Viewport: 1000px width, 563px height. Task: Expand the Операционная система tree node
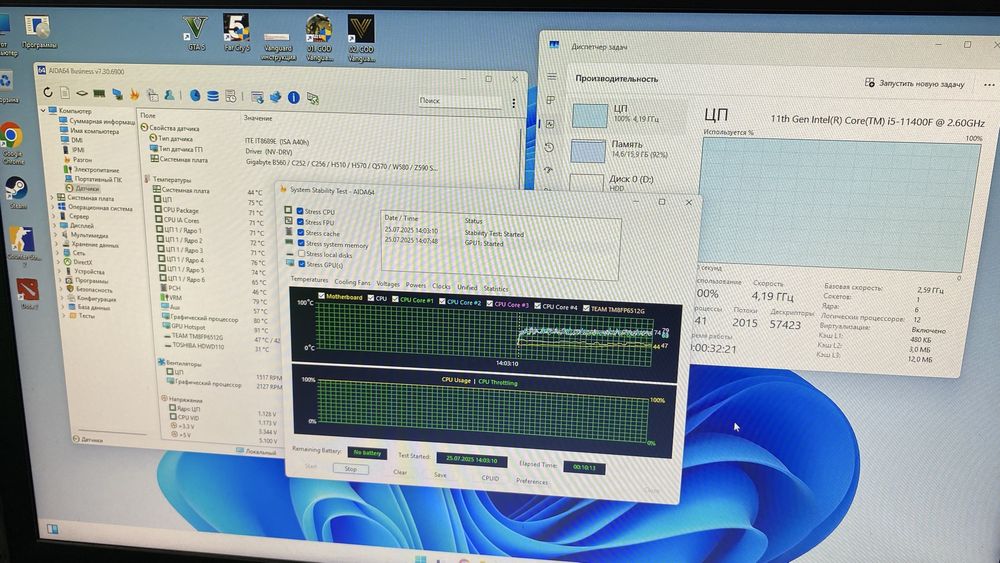click(53, 207)
